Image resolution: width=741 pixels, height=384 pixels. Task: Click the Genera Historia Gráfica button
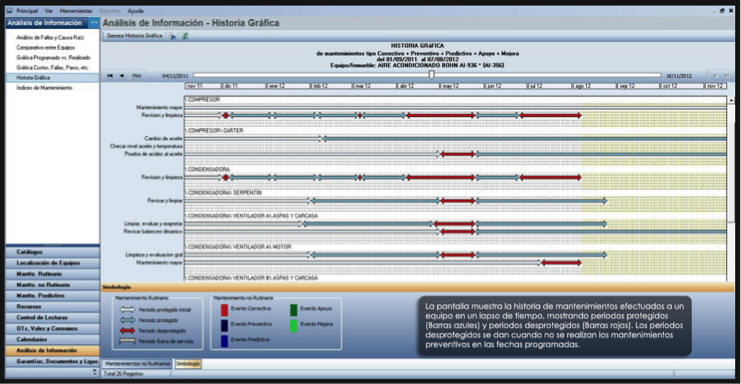coord(135,36)
